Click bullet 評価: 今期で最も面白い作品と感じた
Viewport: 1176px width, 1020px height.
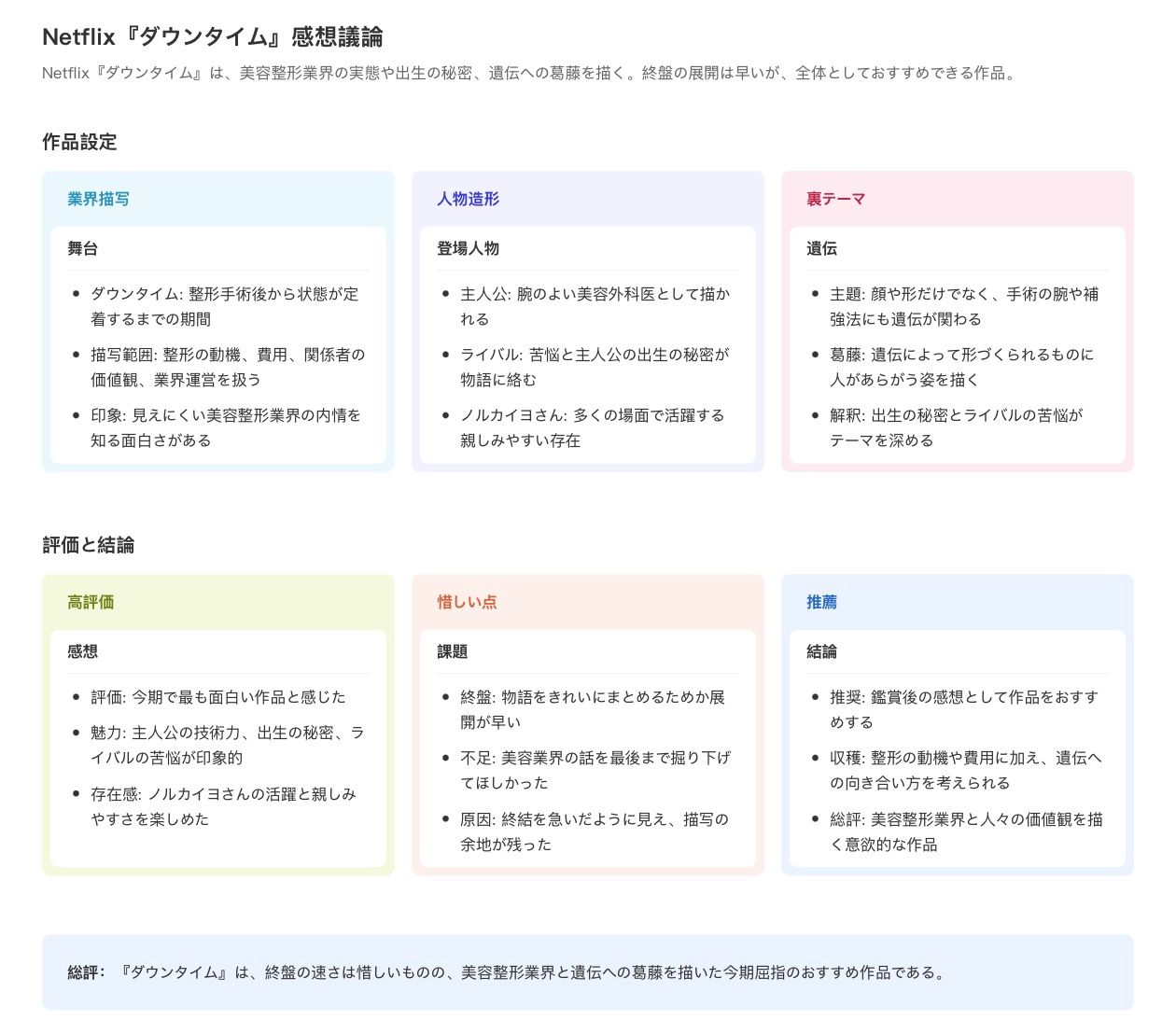point(217,697)
